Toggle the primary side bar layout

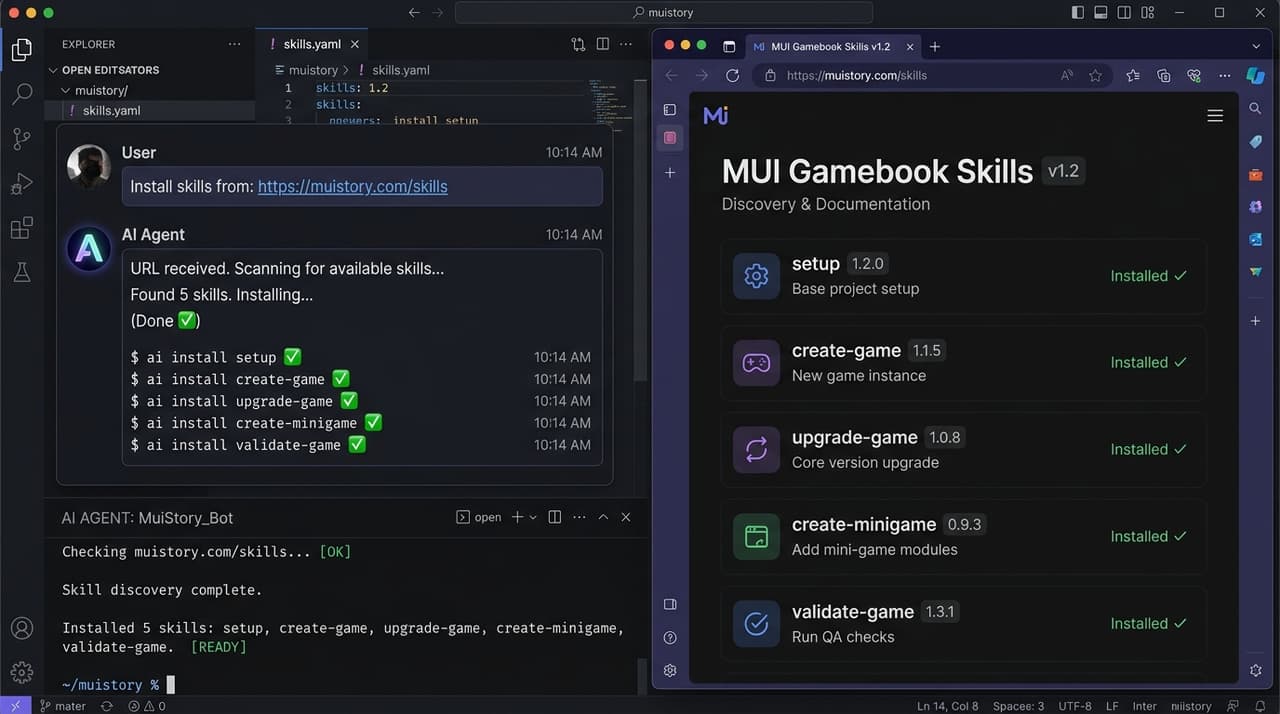1077,13
